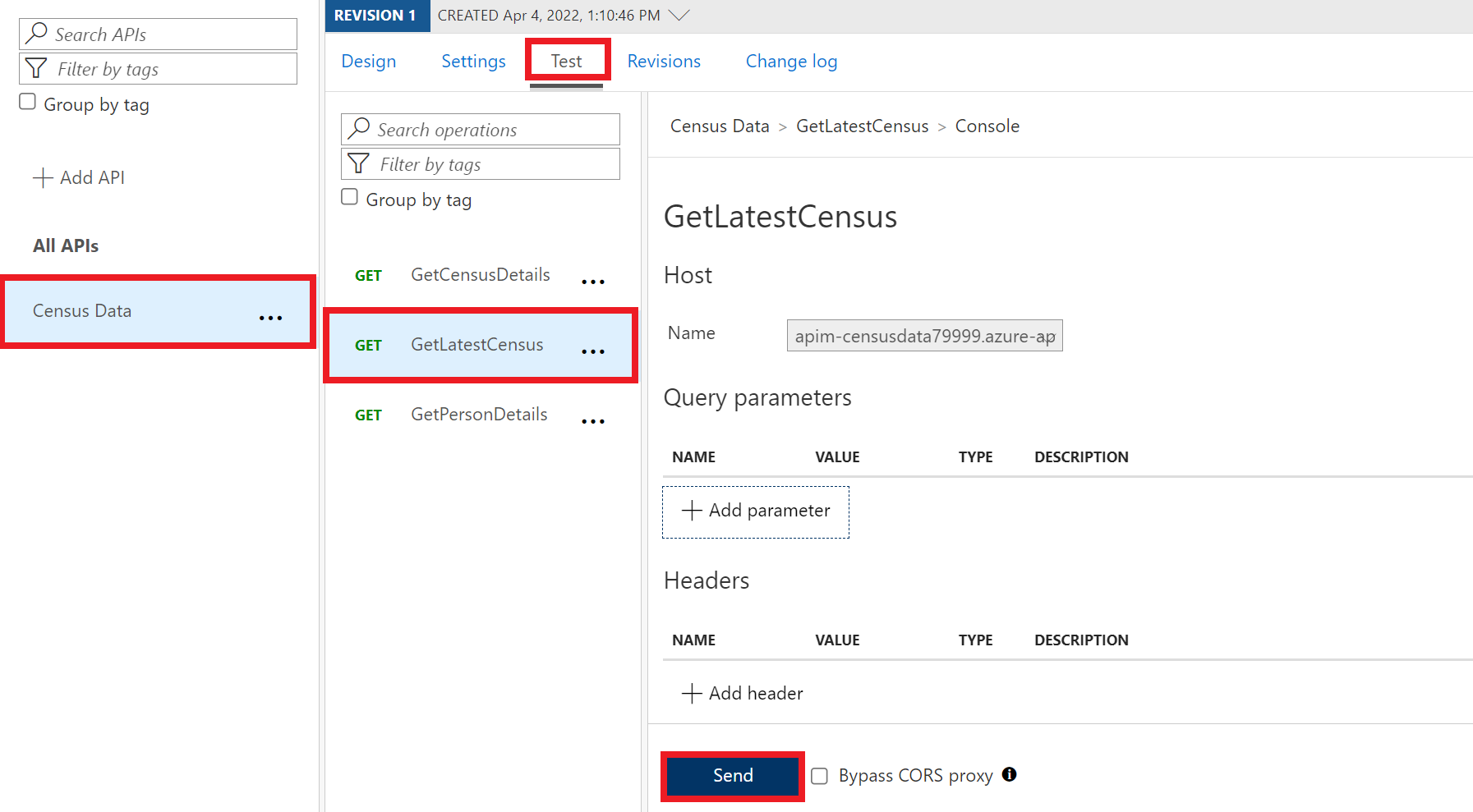Select the GetPersonDetails operation
This screenshot has height=812, width=1473.
[481, 415]
